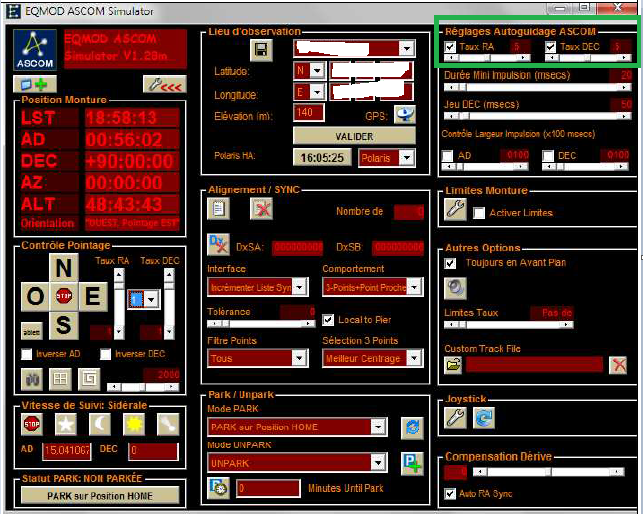This screenshot has width=643, height=514.
Task: Open the Comportement dropdown
Action: 415,287
